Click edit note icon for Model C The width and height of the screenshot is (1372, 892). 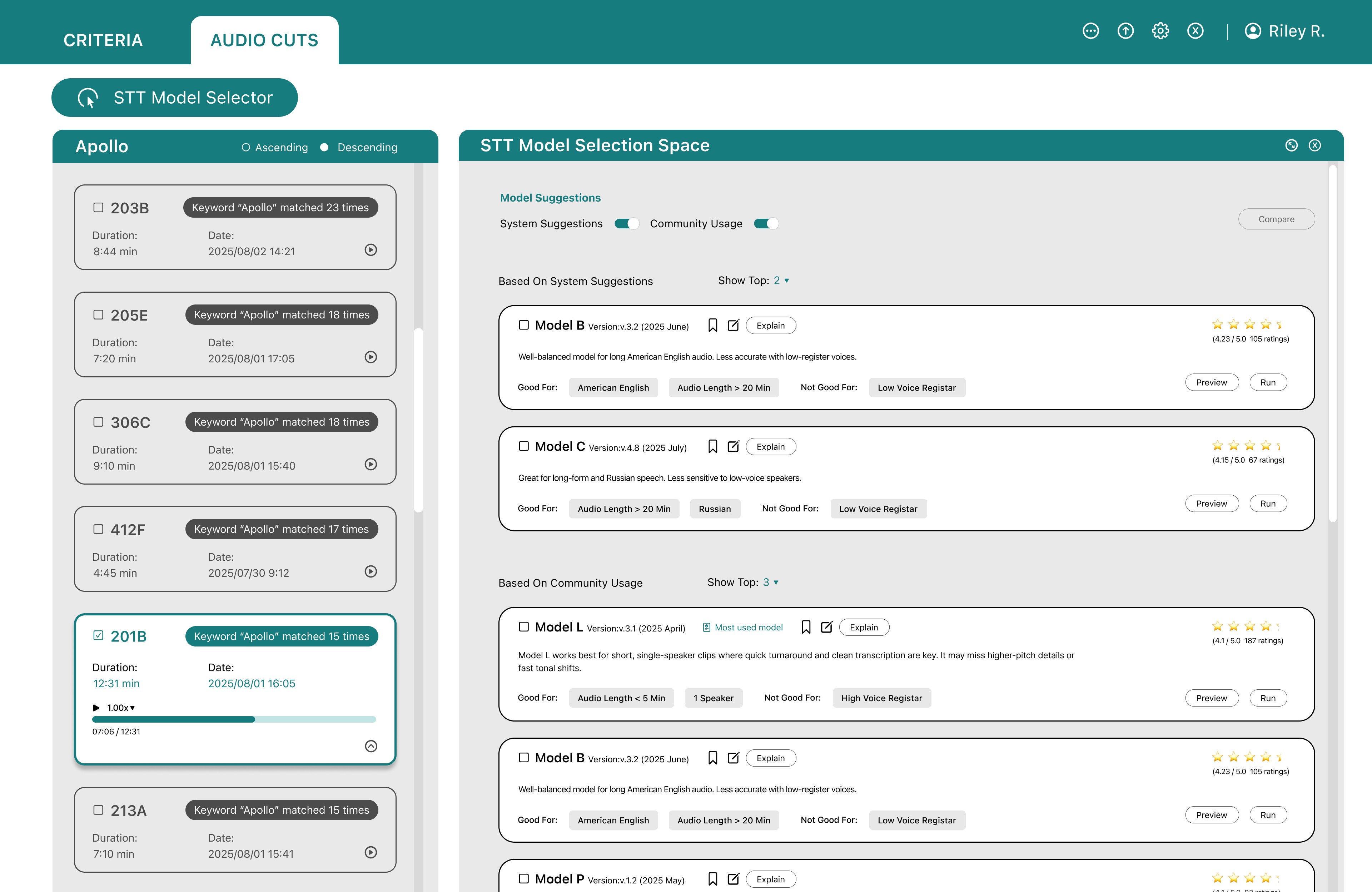tap(733, 447)
